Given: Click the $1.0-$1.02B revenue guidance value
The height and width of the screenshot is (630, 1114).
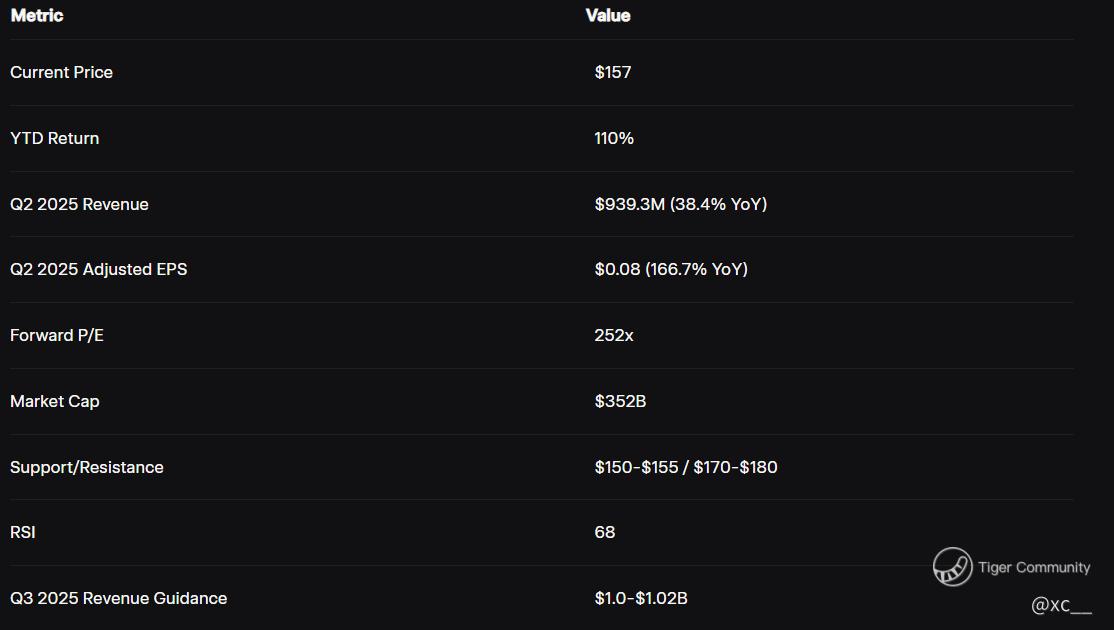Looking at the screenshot, I should [642, 599].
